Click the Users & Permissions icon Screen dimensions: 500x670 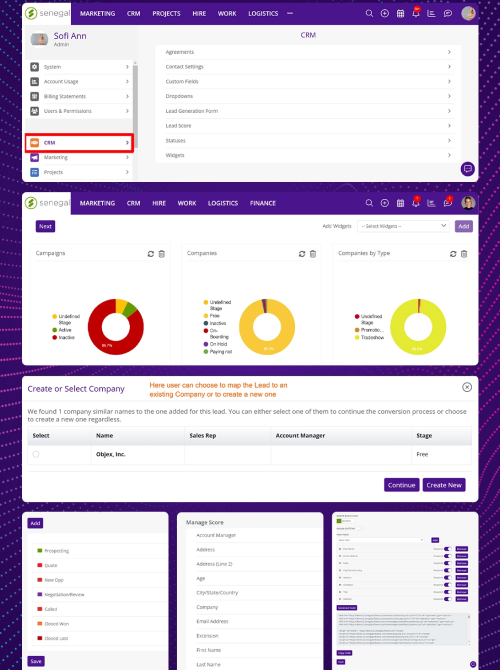coord(35,111)
